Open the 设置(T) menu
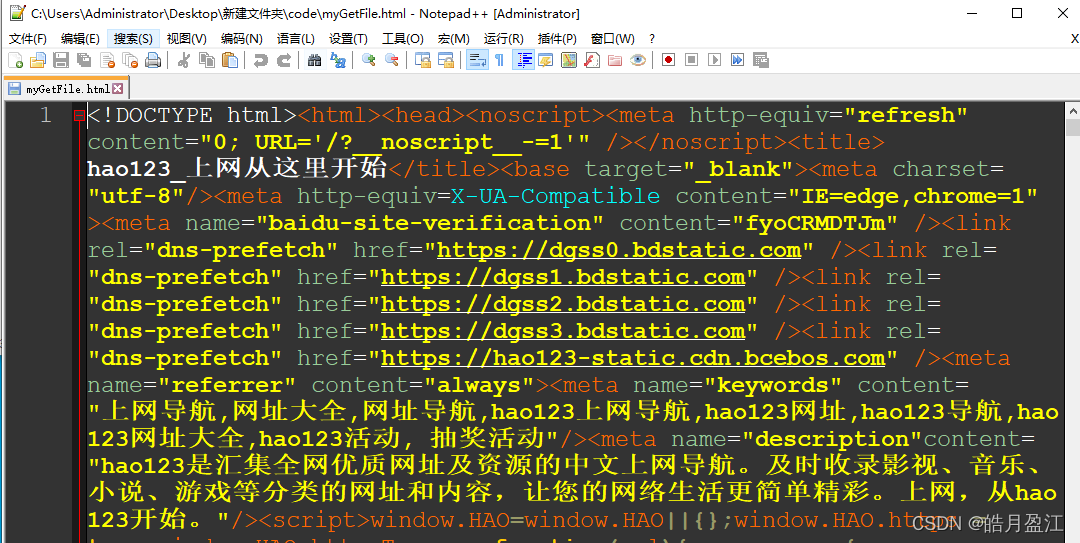The width and height of the screenshot is (1080, 543). click(x=348, y=39)
